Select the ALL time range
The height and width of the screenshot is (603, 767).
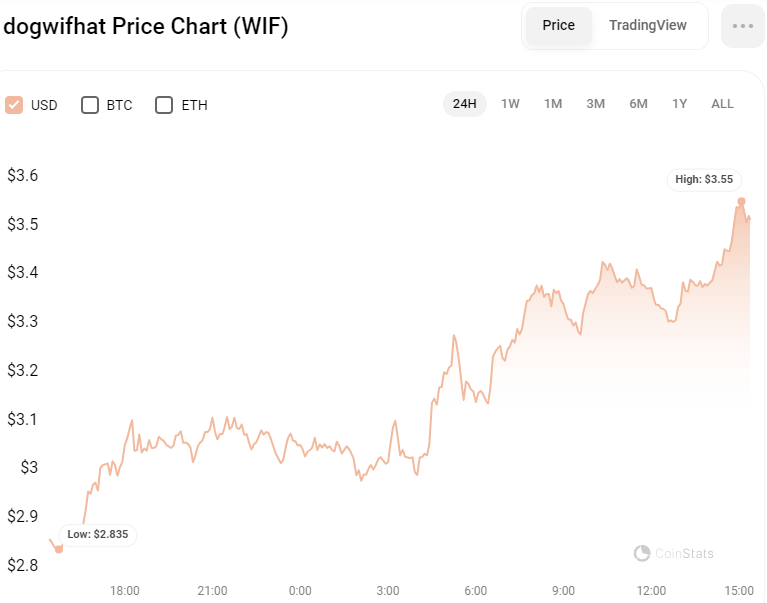[x=722, y=104]
